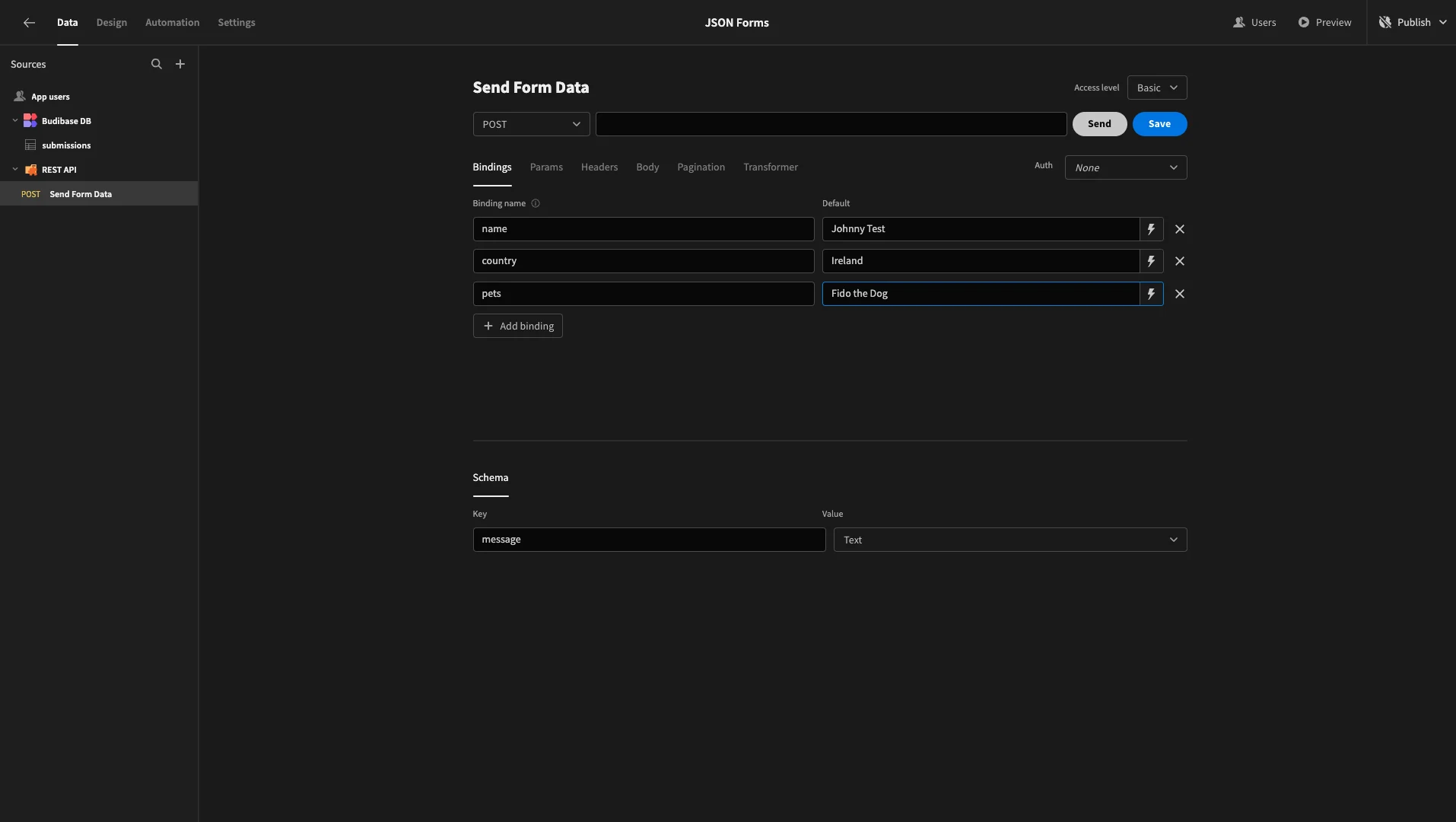Open bindings drawer for country default
Viewport: 1456px width, 822px height.
[1151, 260]
